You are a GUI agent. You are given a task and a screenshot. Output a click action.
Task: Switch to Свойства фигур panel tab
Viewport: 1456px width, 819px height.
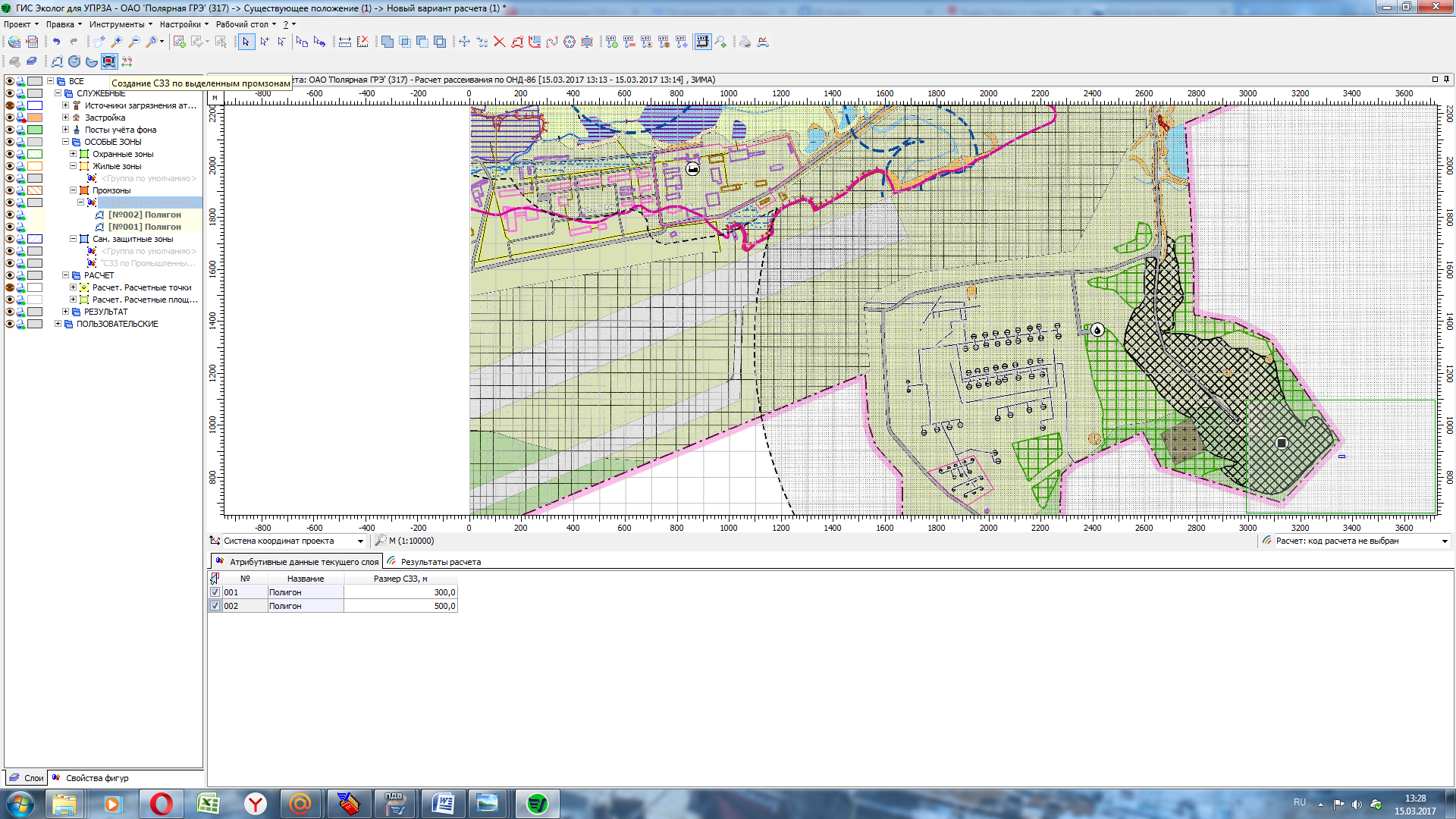click(x=96, y=778)
